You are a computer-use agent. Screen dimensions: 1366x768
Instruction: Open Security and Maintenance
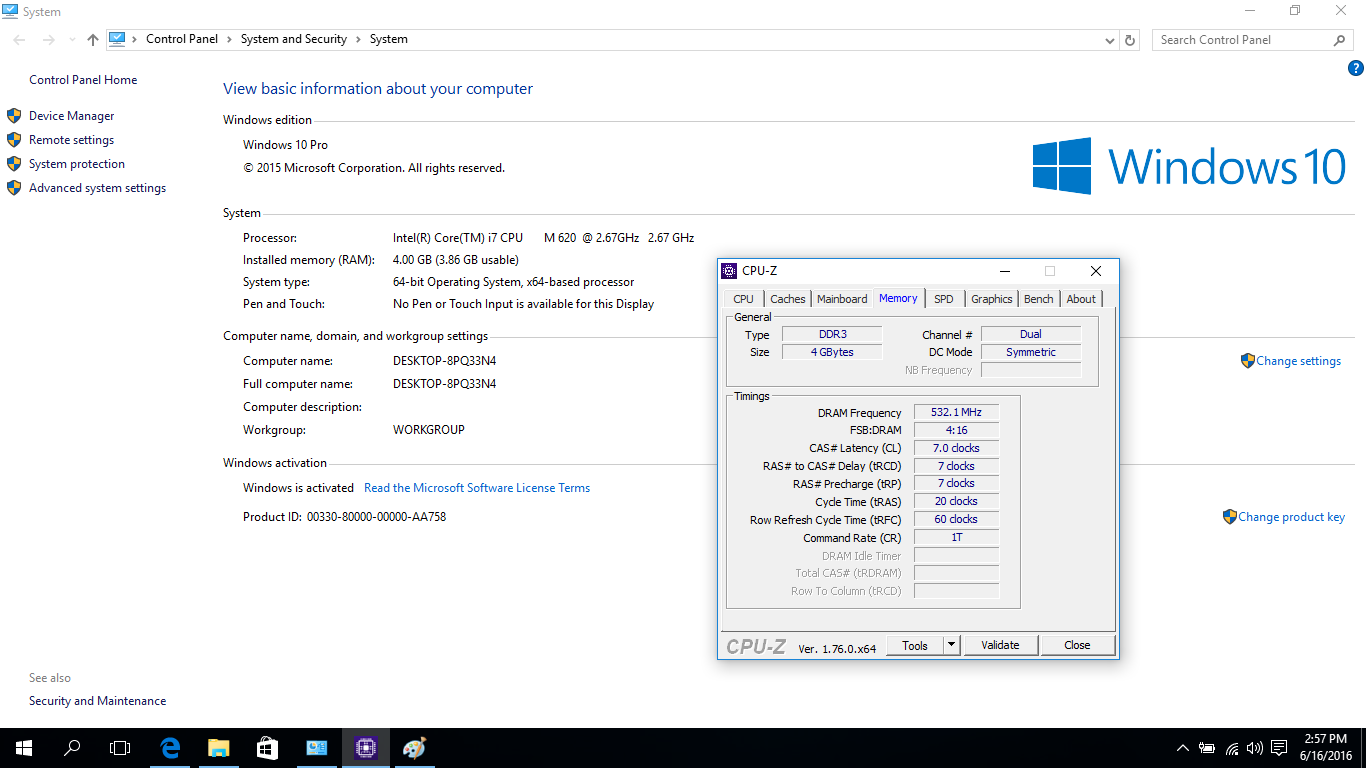[98, 701]
